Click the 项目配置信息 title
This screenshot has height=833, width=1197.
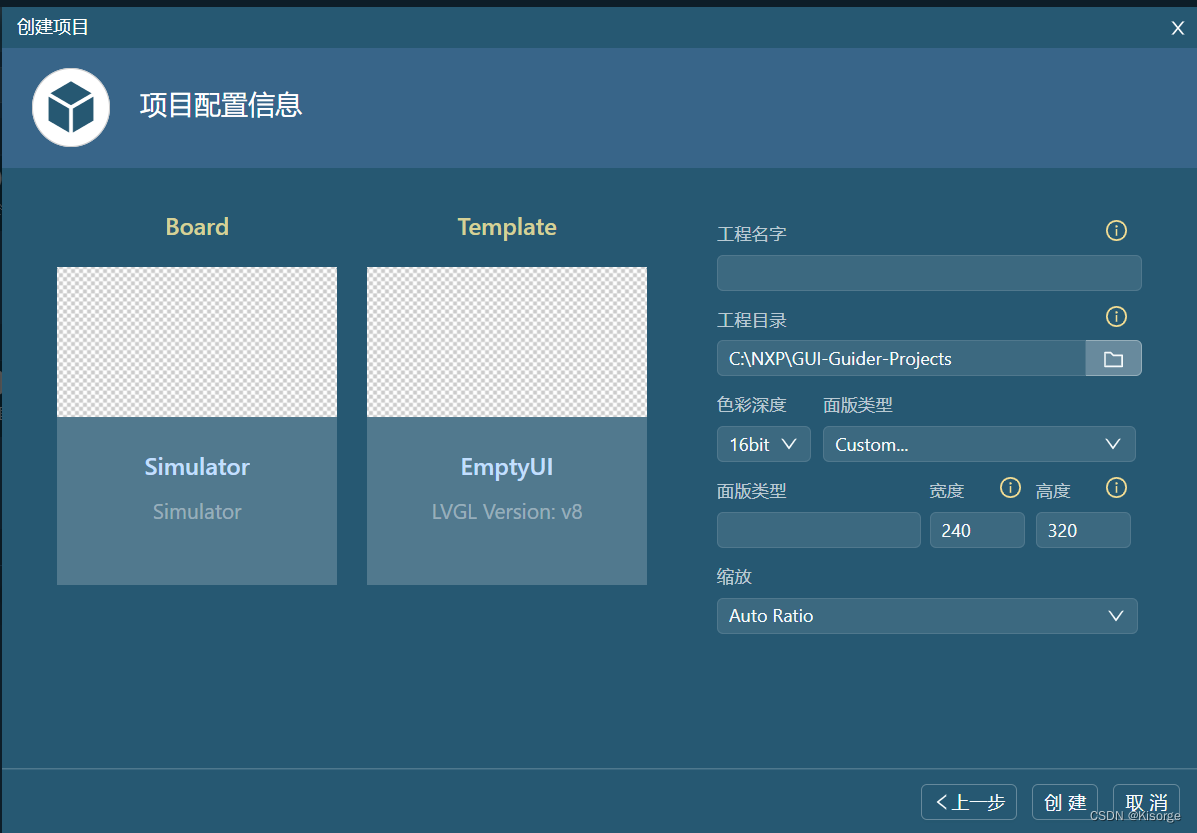pos(221,105)
